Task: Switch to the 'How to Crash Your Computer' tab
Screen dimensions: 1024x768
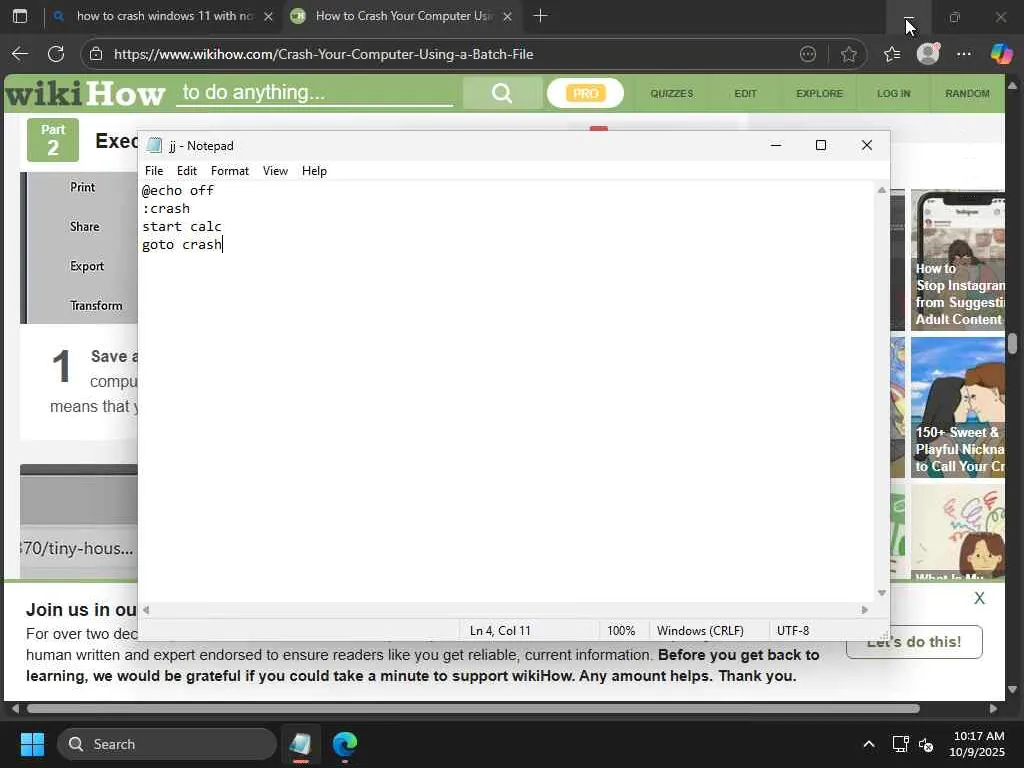Action: coord(403,16)
